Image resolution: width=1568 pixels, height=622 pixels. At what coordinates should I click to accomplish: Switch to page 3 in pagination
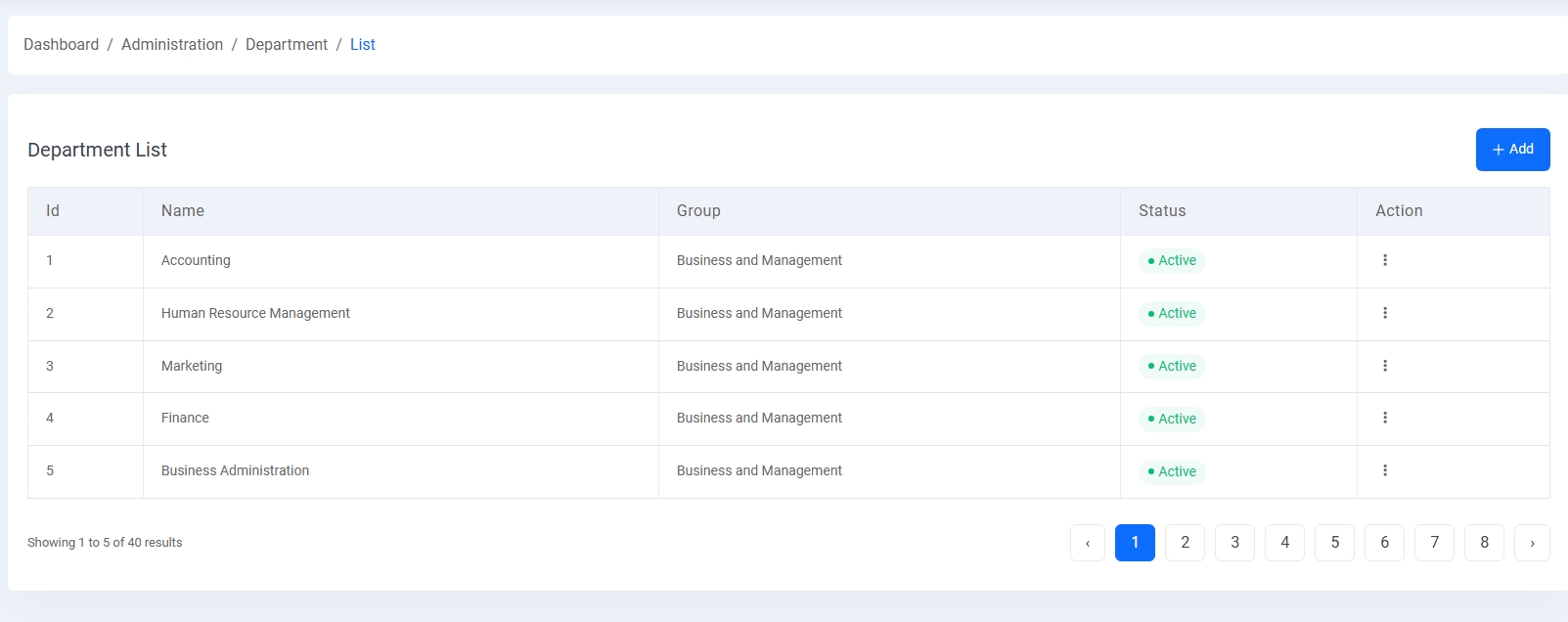[x=1234, y=543]
